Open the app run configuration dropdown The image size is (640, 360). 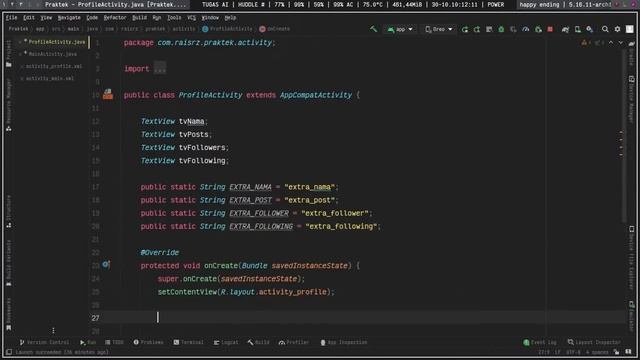tap(400, 29)
